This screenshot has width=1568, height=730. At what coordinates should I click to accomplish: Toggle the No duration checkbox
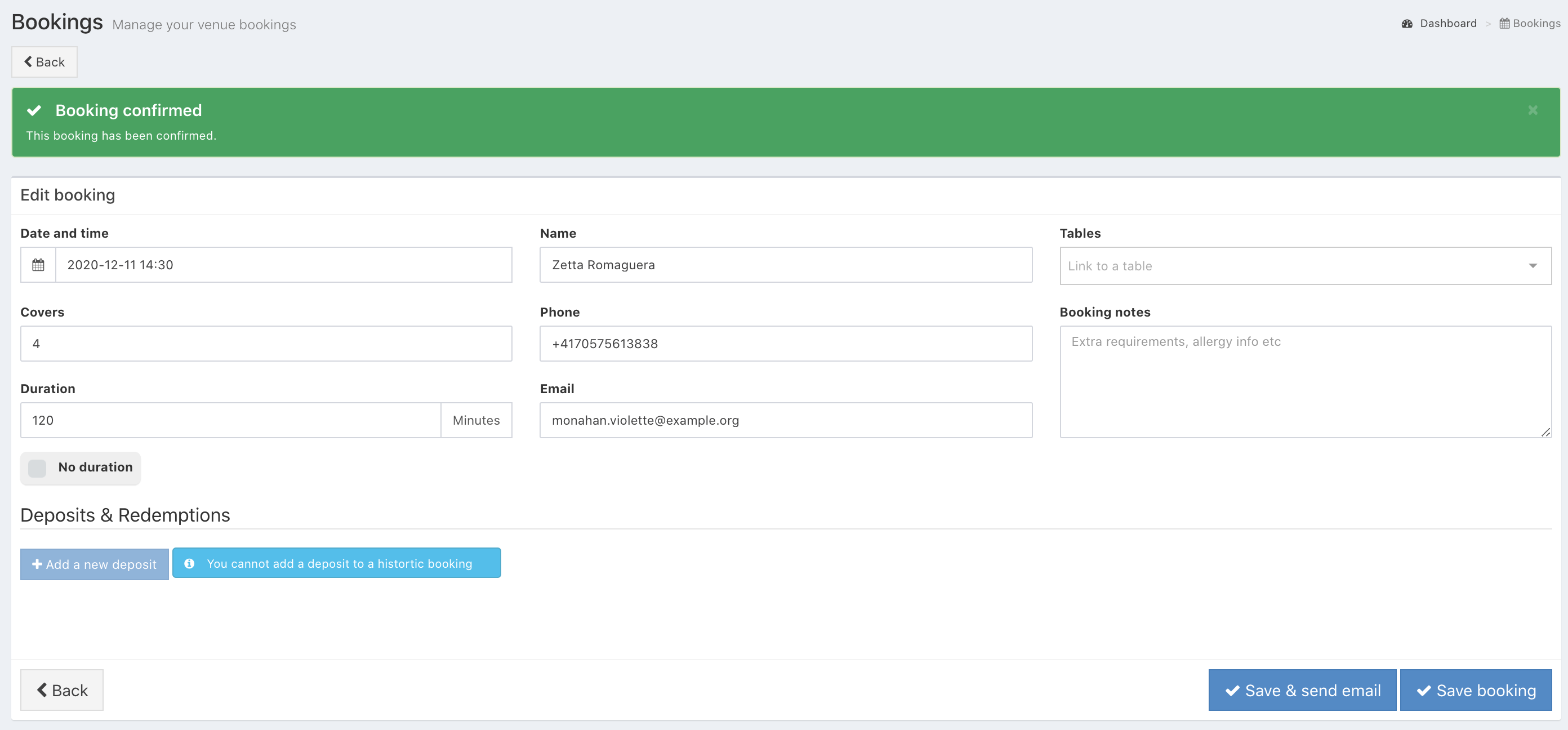(x=37, y=468)
